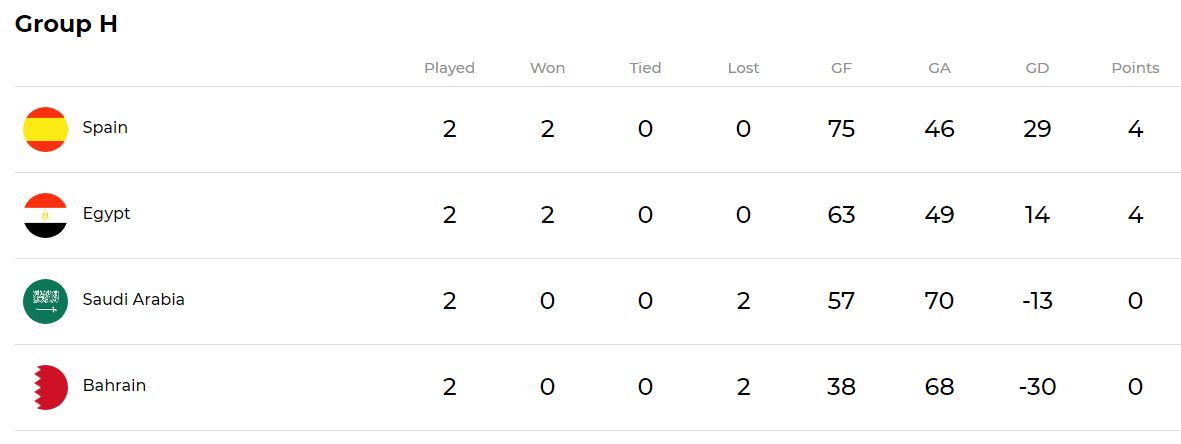
Task: Click the Egypt flag icon
Action: click(45, 215)
